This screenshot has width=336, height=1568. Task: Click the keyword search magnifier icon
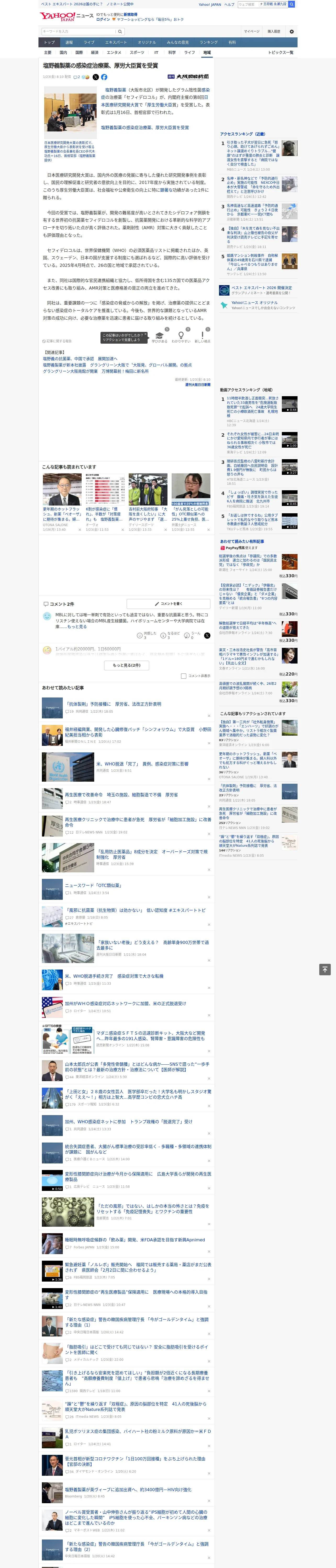point(120,31)
